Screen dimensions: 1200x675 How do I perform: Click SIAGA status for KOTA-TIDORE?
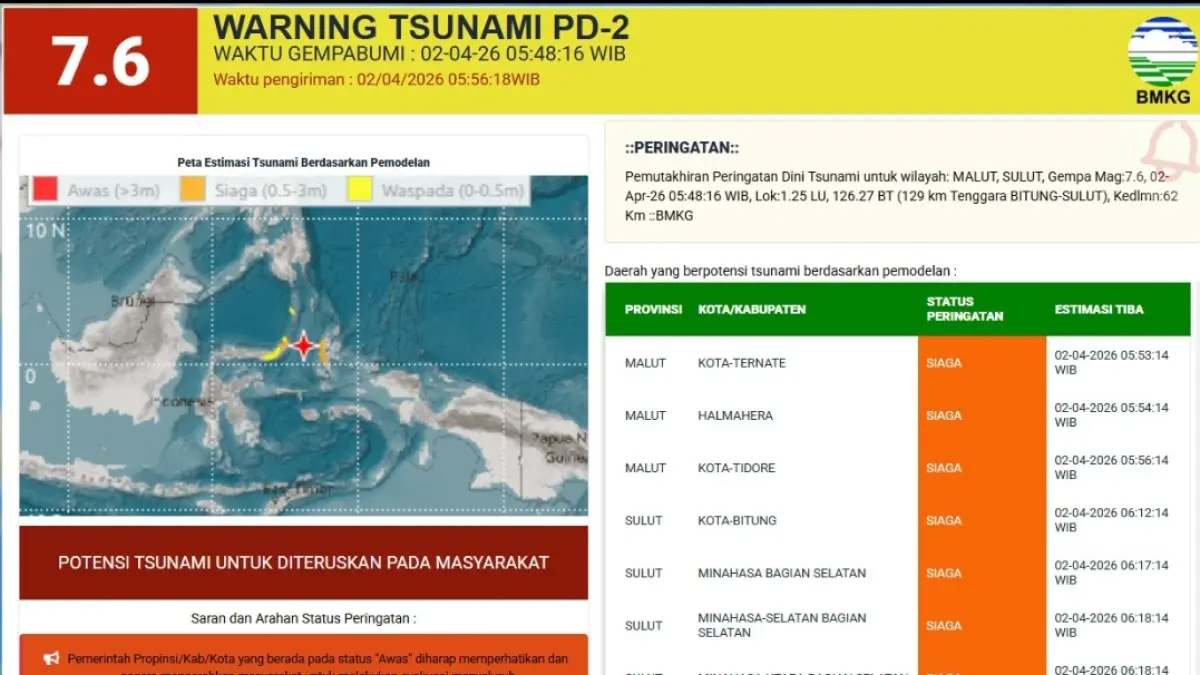944,468
